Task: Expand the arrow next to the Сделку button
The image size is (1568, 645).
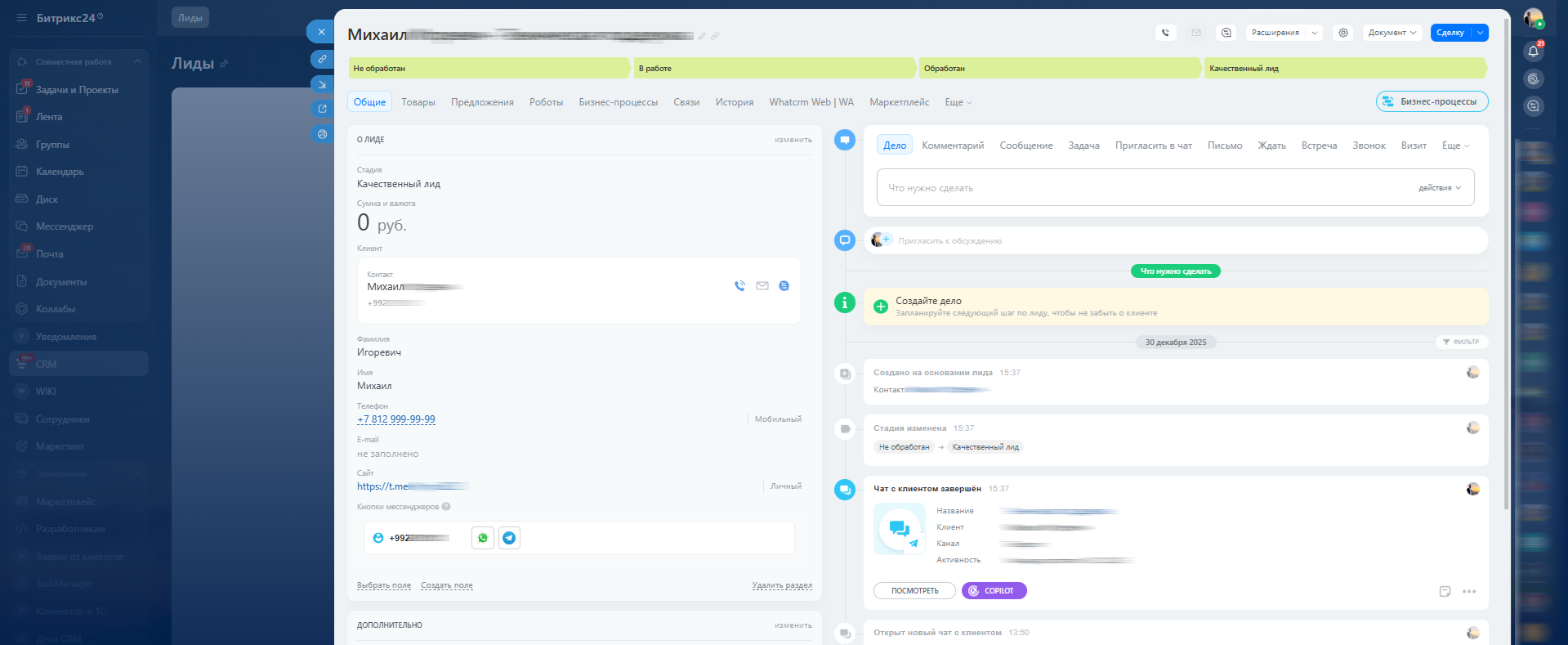Action: tap(1480, 33)
